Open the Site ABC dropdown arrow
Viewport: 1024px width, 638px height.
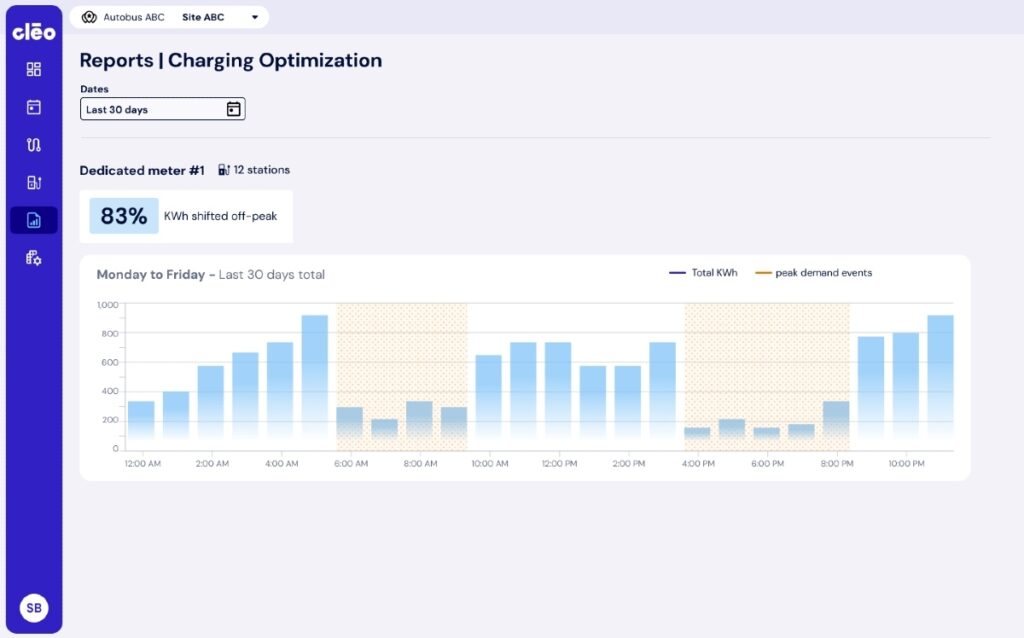click(254, 16)
